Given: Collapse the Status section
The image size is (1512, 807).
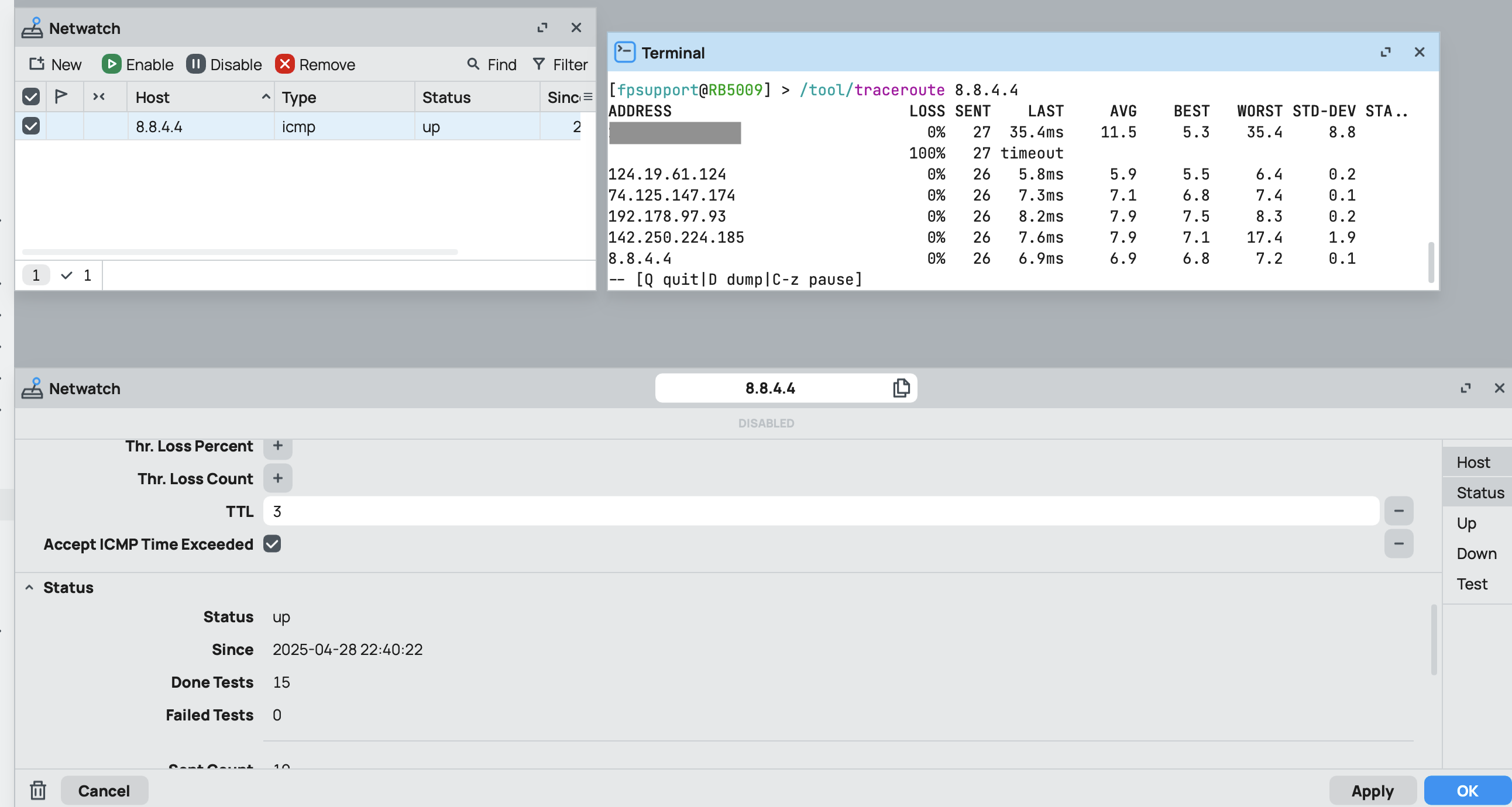Looking at the screenshot, I should [x=28, y=587].
